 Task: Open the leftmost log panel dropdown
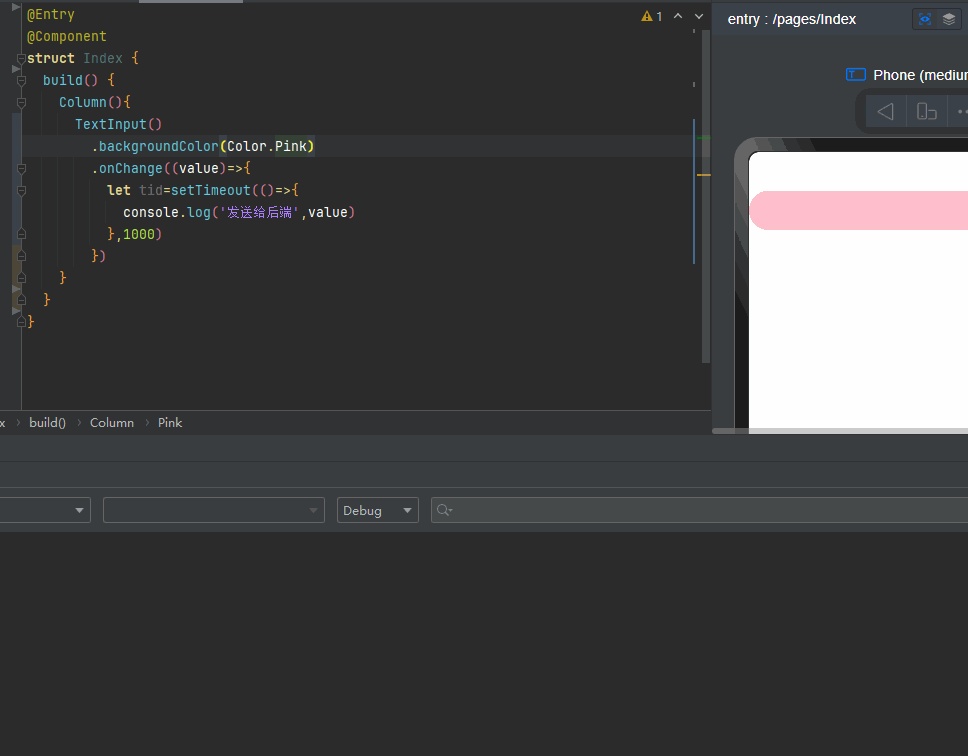click(45, 510)
